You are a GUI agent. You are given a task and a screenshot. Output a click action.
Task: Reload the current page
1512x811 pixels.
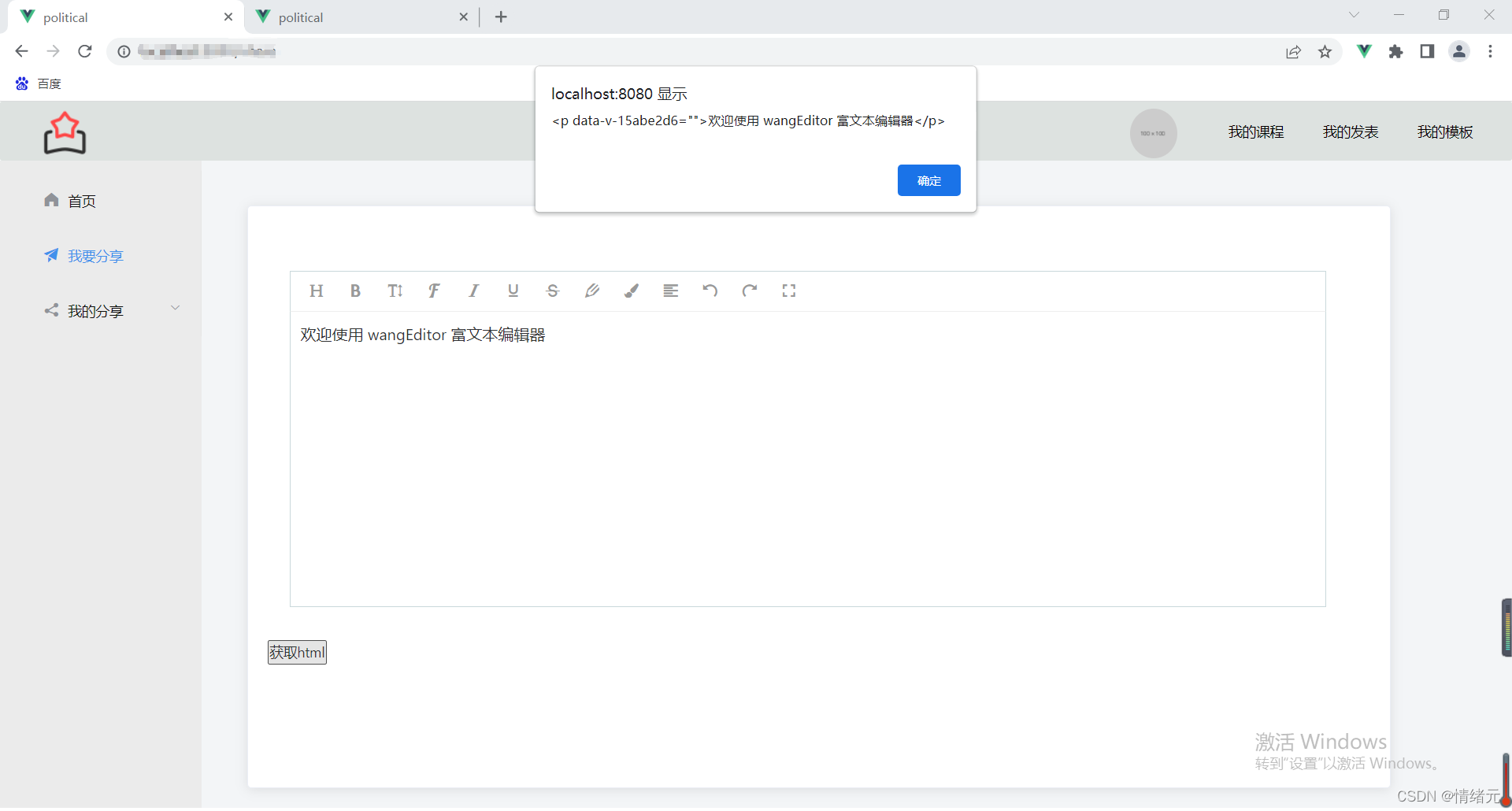(x=85, y=51)
